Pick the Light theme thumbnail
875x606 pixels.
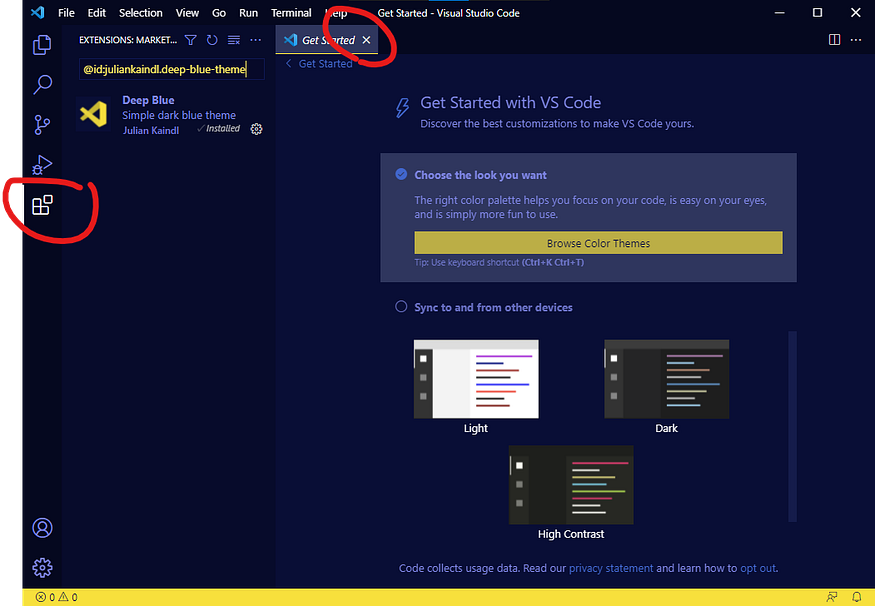point(476,379)
